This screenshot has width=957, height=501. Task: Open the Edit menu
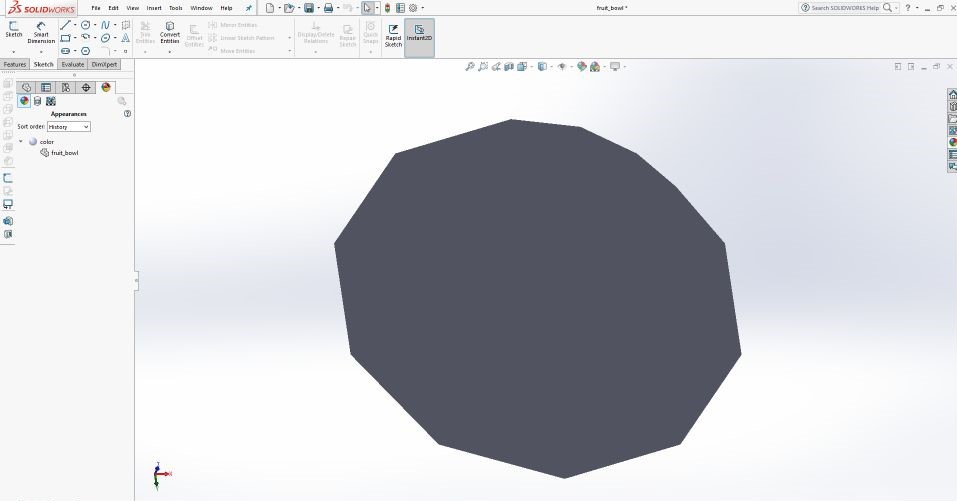click(x=114, y=8)
